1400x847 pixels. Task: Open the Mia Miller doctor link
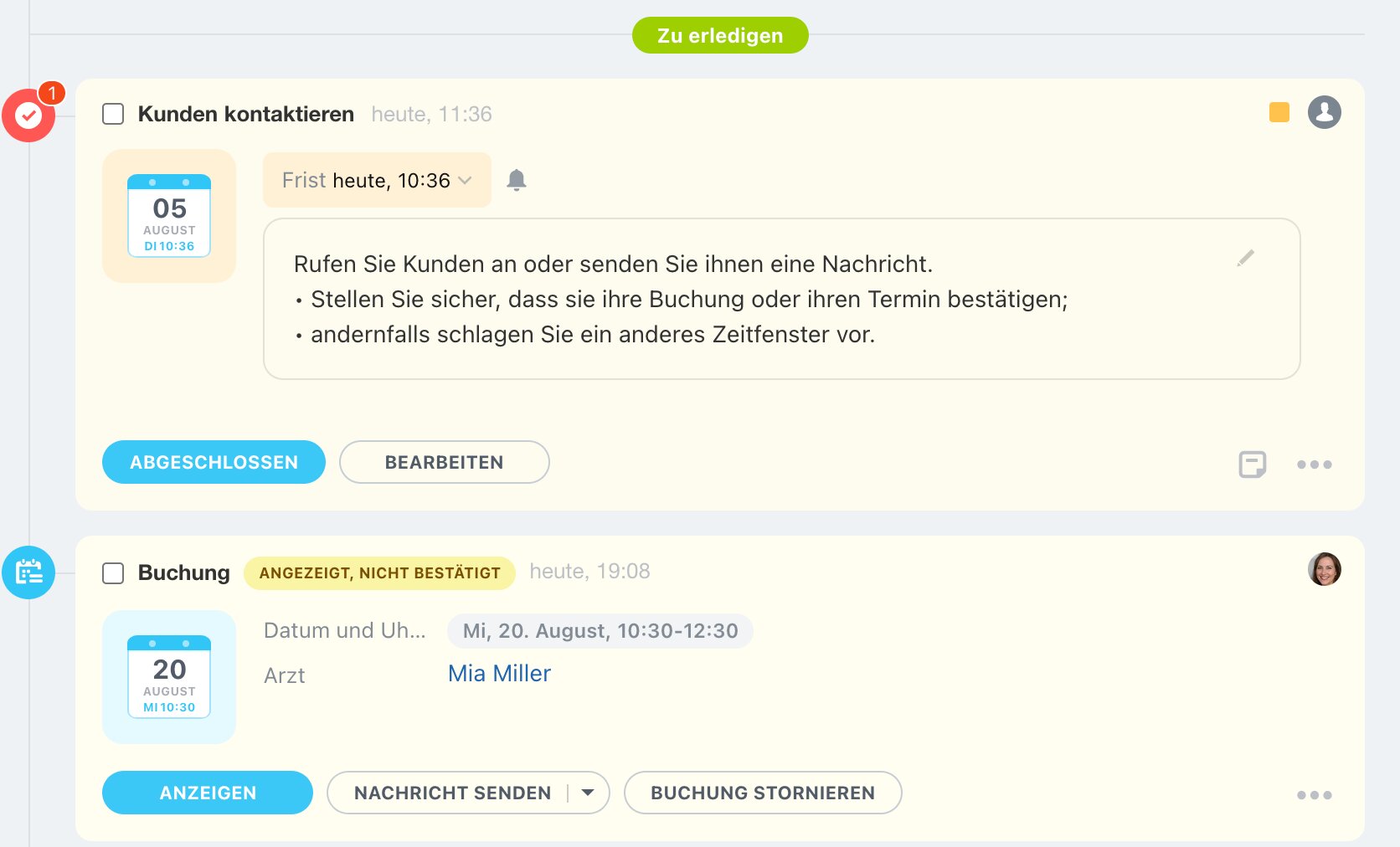499,674
